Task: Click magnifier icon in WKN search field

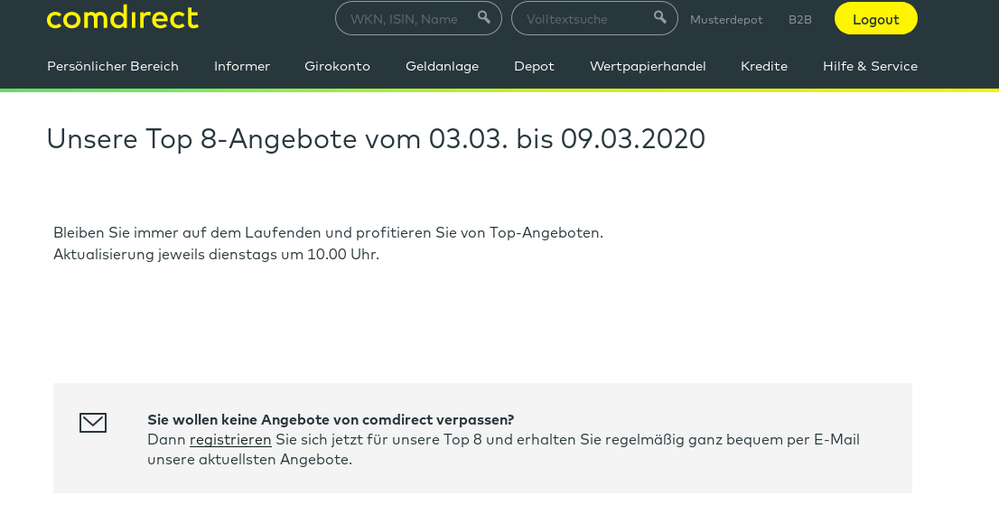Action: [484, 18]
